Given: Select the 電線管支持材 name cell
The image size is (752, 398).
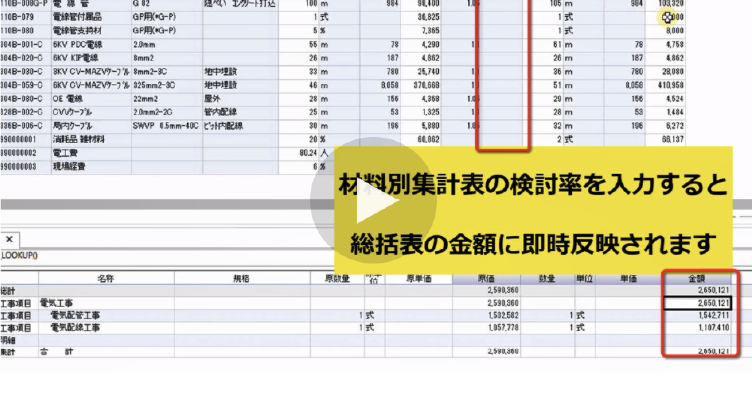Looking at the screenshot, I should (x=91, y=31).
